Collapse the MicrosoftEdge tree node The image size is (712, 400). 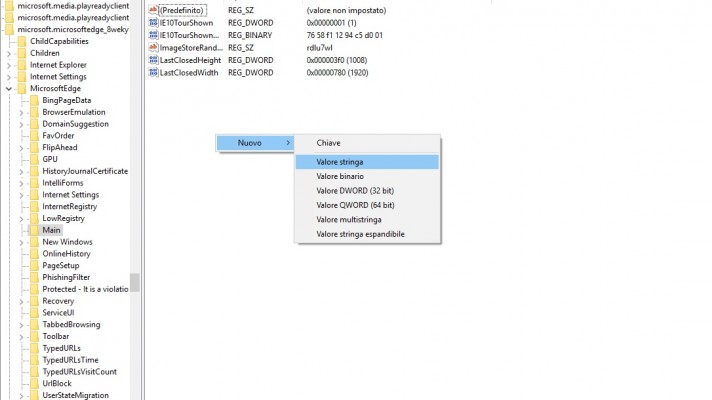(9, 89)
